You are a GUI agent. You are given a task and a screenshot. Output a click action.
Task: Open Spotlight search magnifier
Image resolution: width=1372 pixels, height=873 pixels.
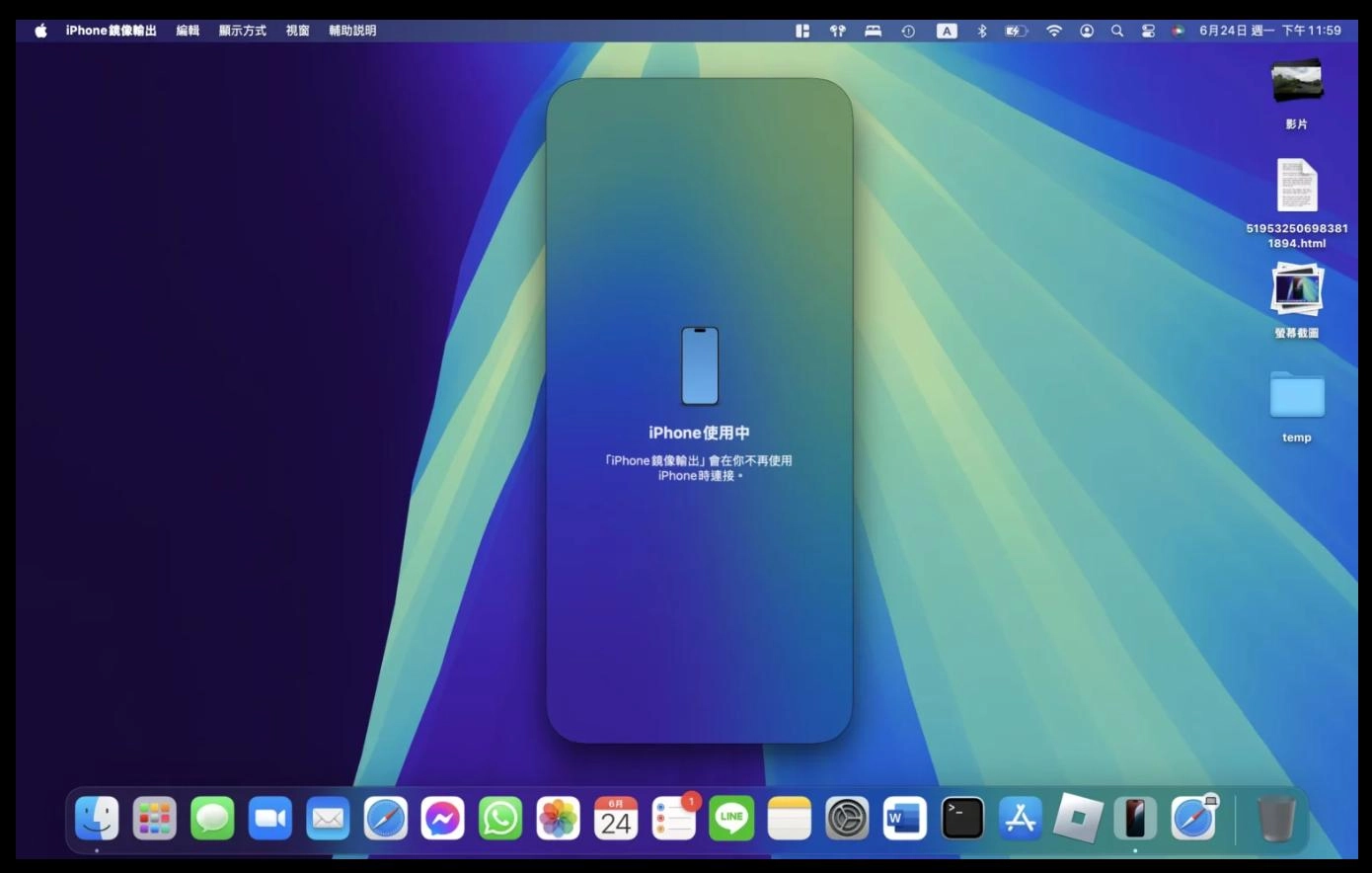point(1117,31)
